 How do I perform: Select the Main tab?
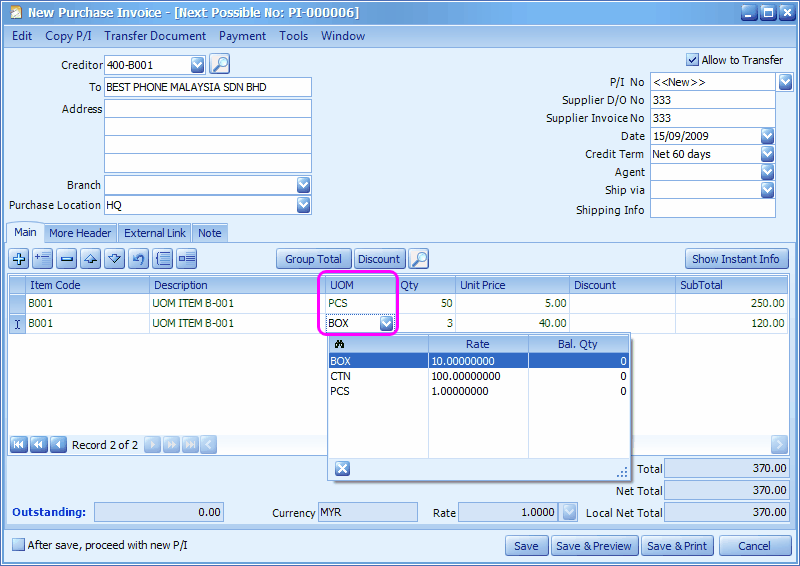25,232
